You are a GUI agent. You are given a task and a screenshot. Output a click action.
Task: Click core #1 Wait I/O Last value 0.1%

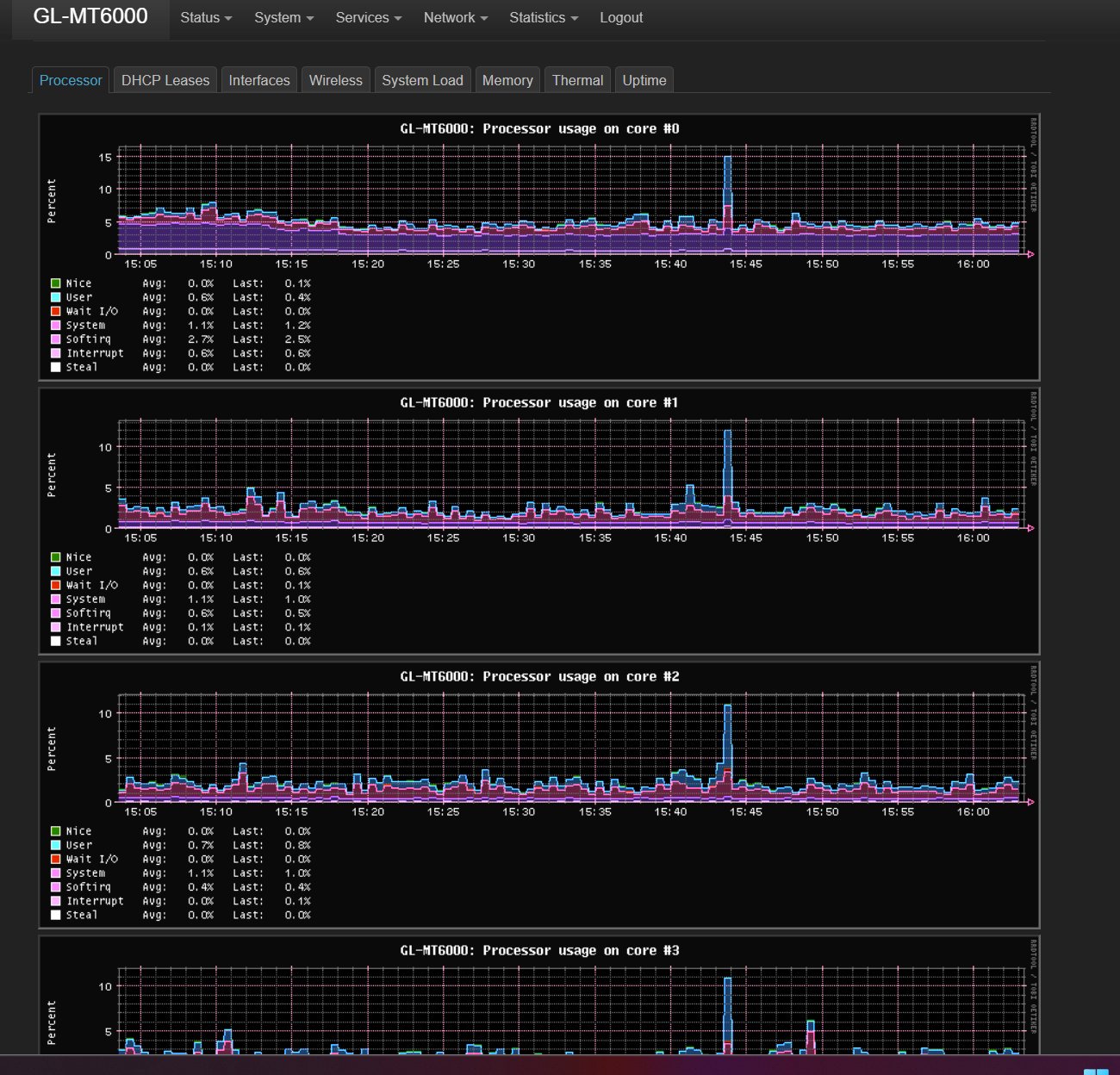(298, 585)
